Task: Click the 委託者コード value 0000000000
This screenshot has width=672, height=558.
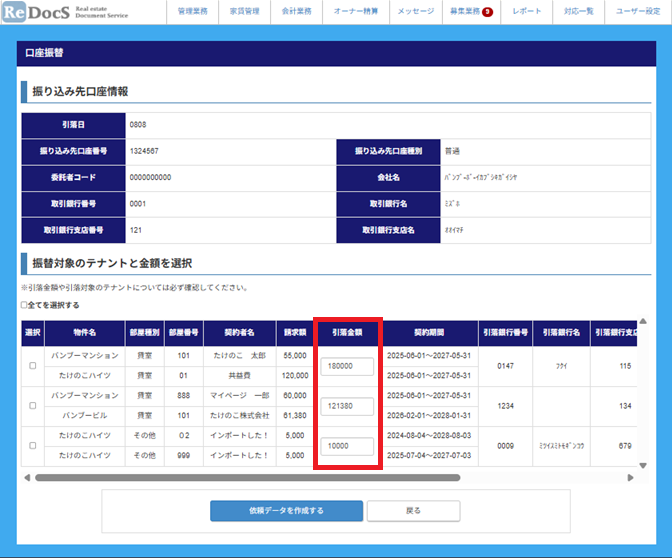Action: tap(150, 177)
